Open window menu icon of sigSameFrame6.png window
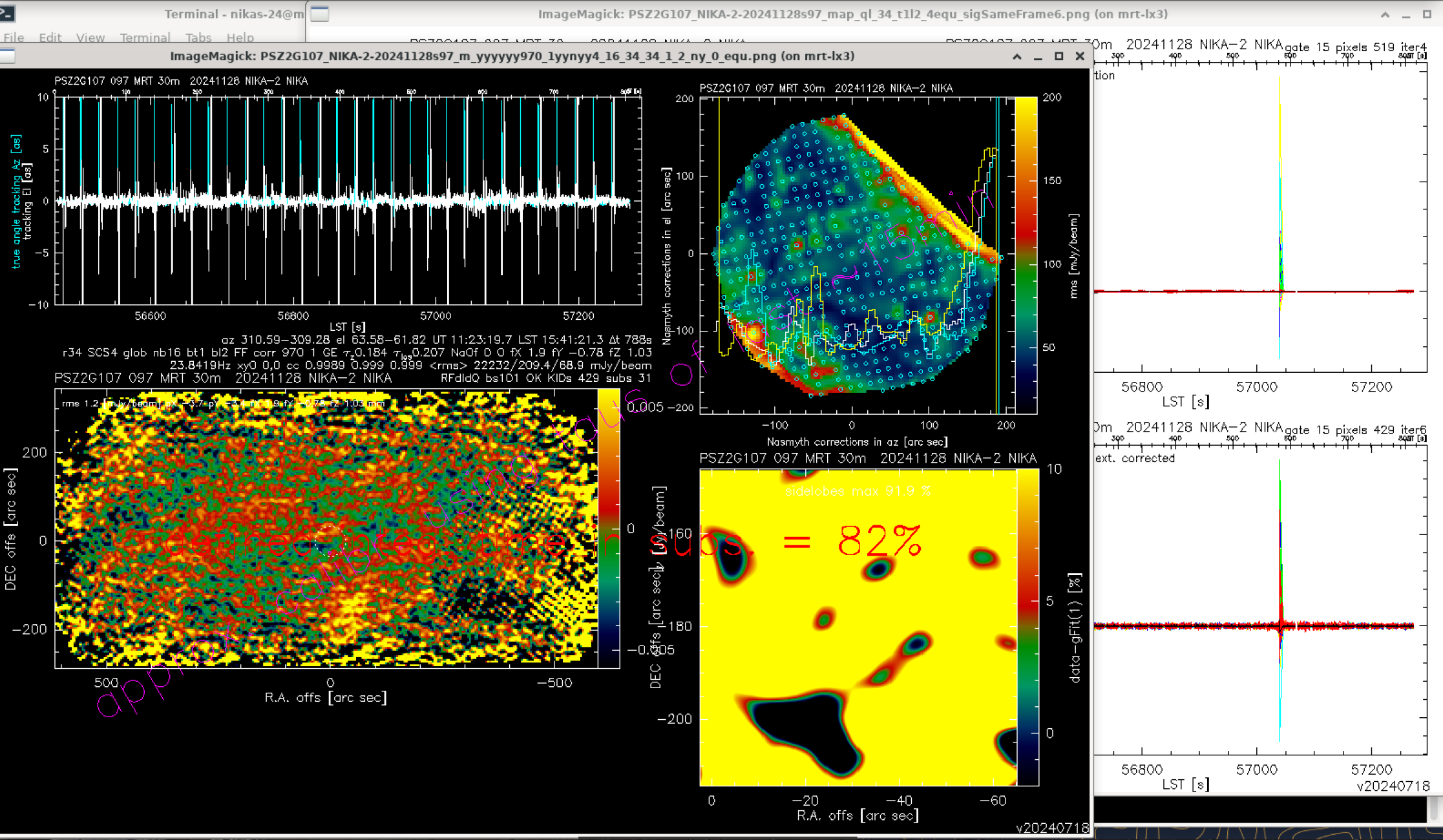This screenshot has width=1443, height=840. click(320, 14)
